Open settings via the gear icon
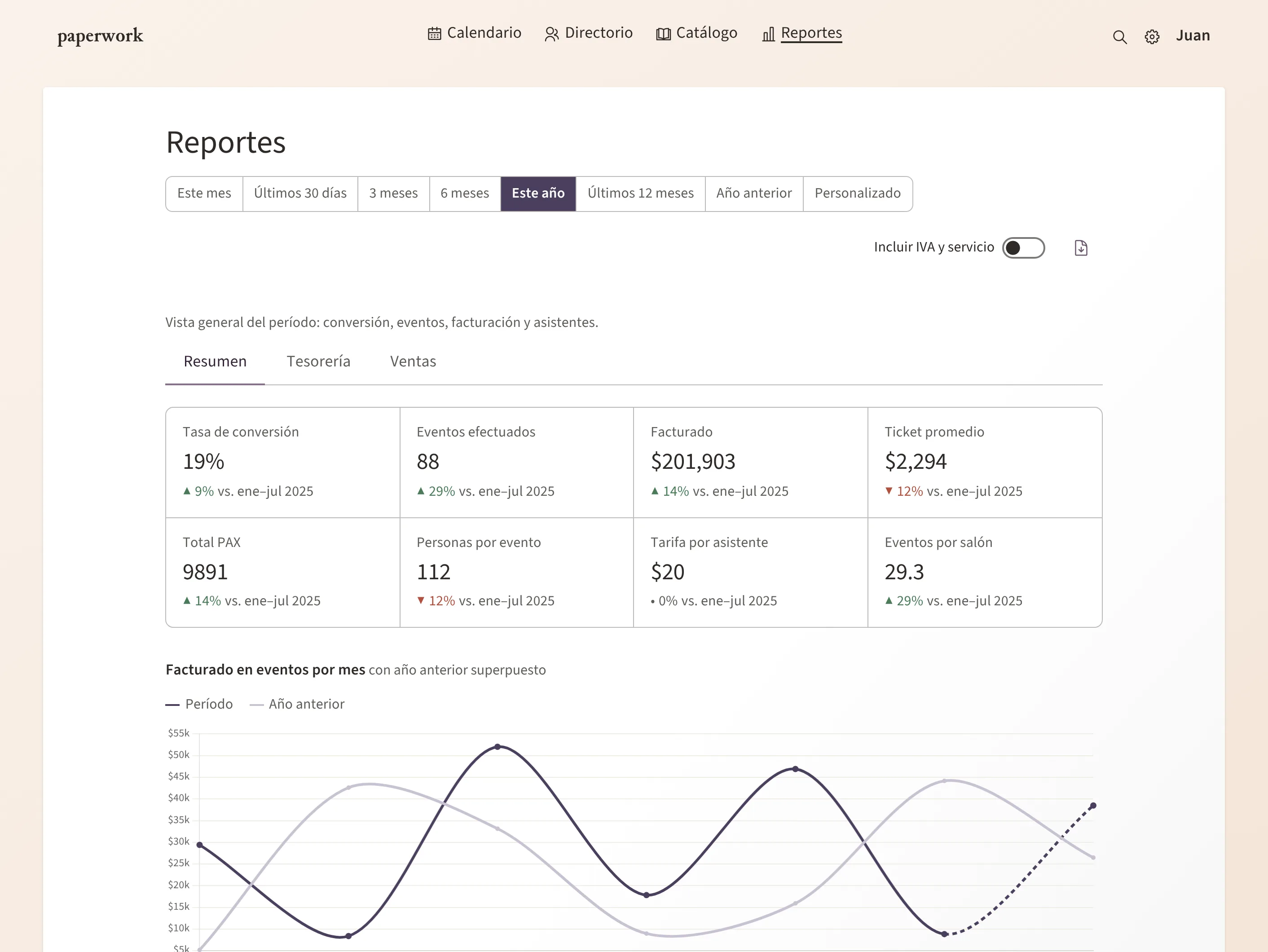 1152,37
